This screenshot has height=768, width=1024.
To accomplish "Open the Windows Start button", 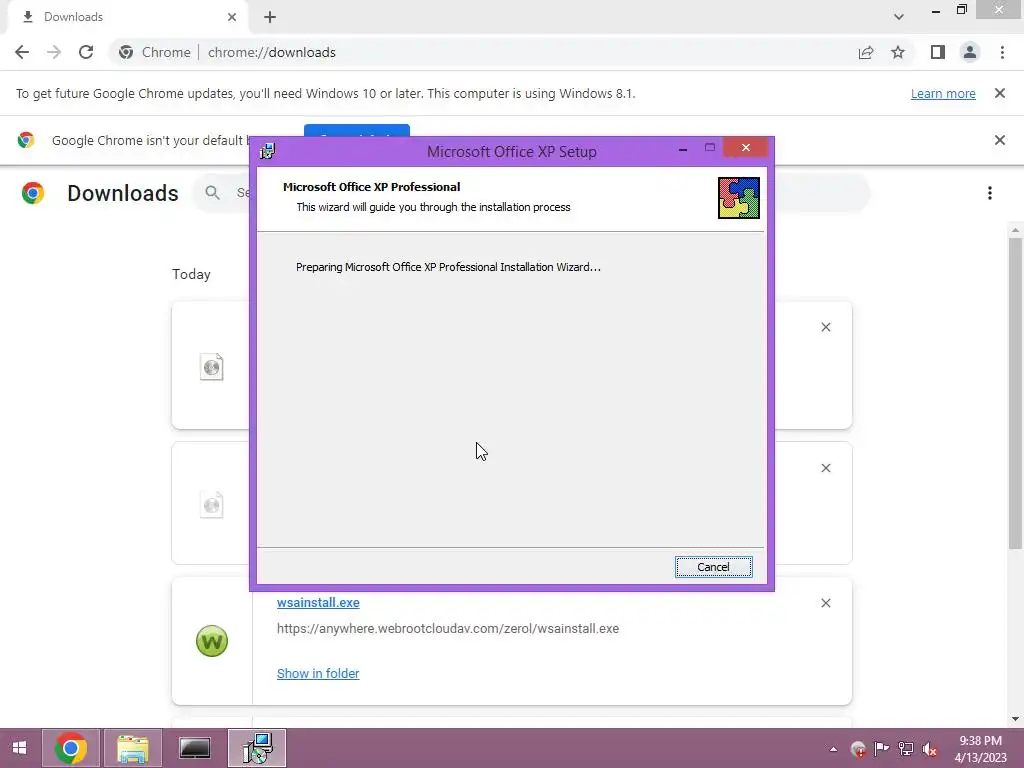I will coord(20,748).
